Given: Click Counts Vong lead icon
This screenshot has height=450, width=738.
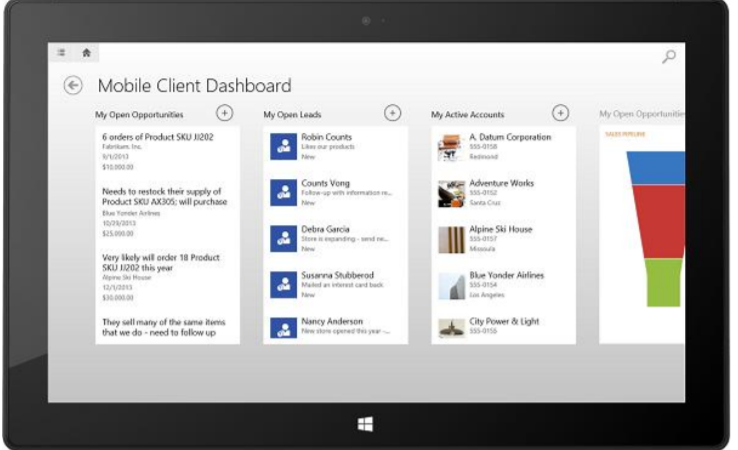Looking at the screenshot, I should click(283, 193).
